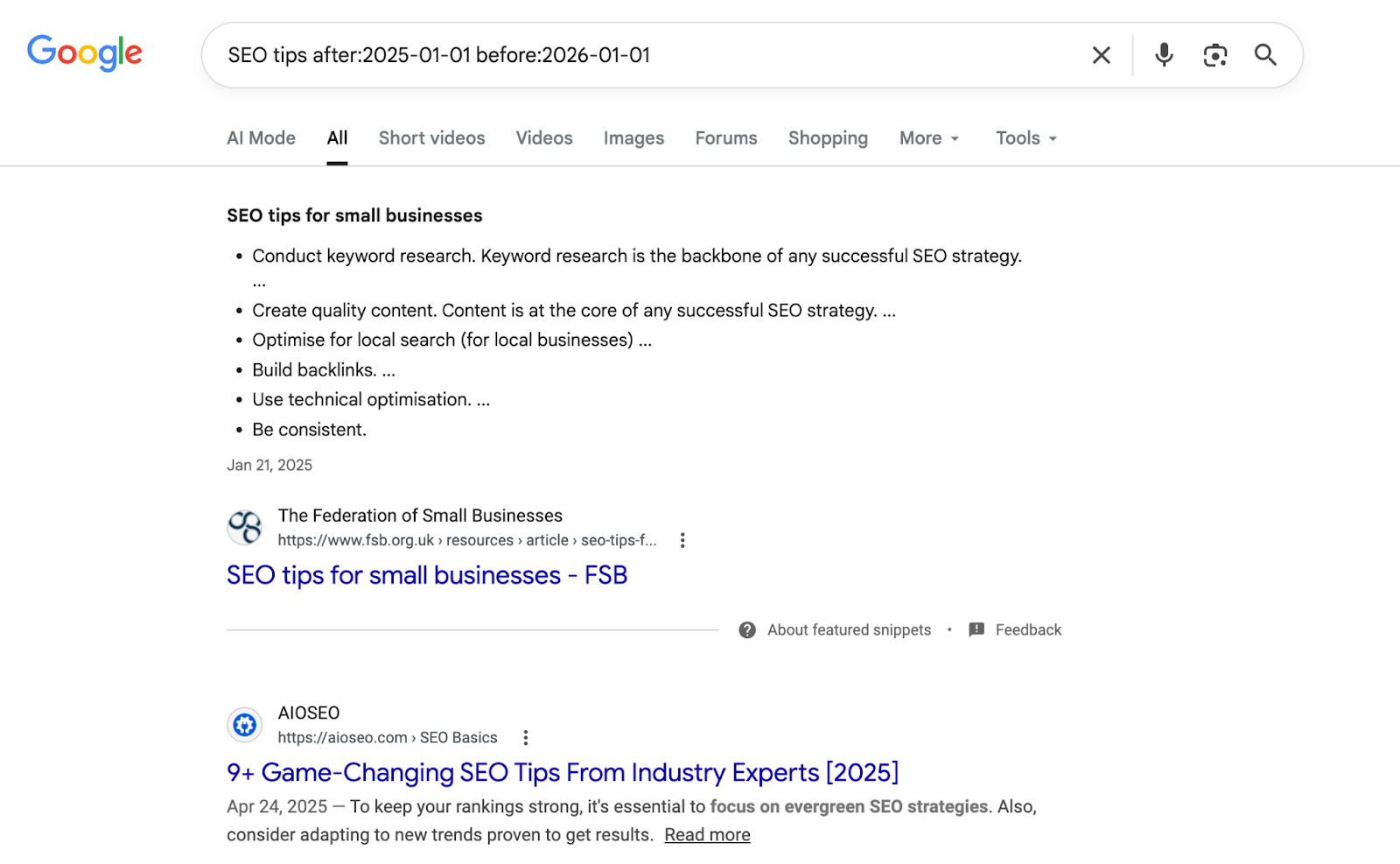Open search by image camera icon
1400x864 pixels.
tap(1214, 55)
